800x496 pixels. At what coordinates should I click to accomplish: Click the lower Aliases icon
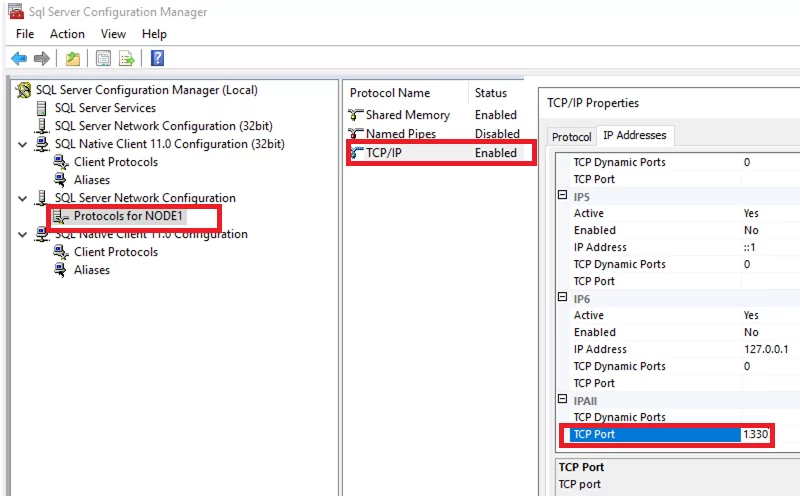tap(60, 269)
